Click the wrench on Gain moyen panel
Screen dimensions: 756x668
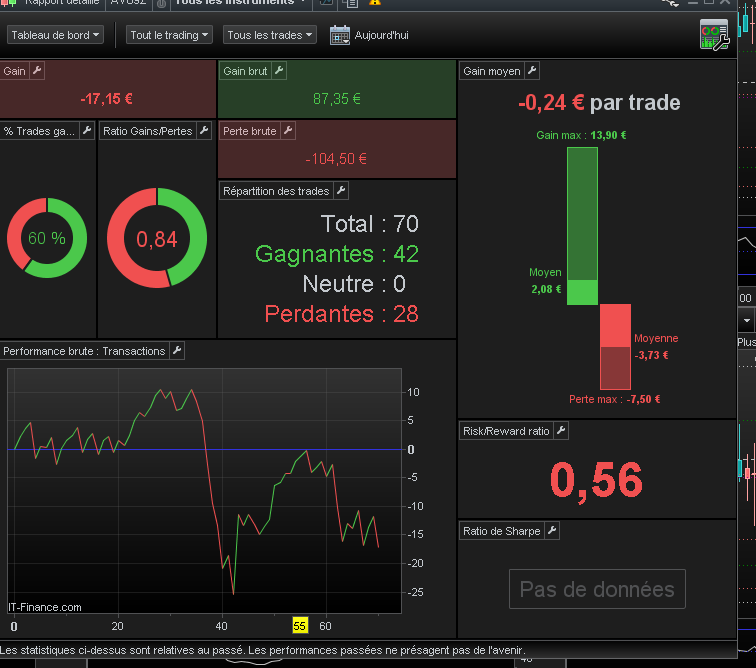point(532,71)
